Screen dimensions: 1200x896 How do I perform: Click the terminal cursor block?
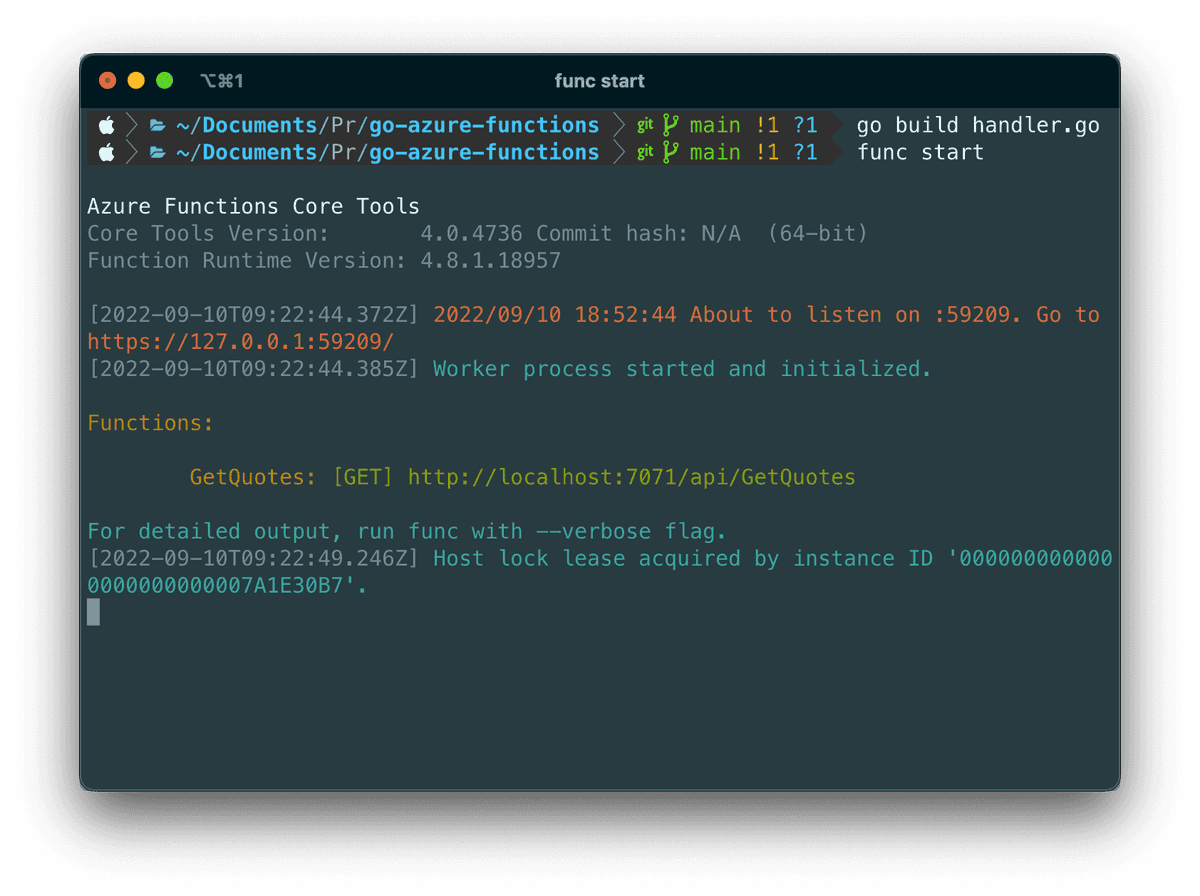coord(94,612)
